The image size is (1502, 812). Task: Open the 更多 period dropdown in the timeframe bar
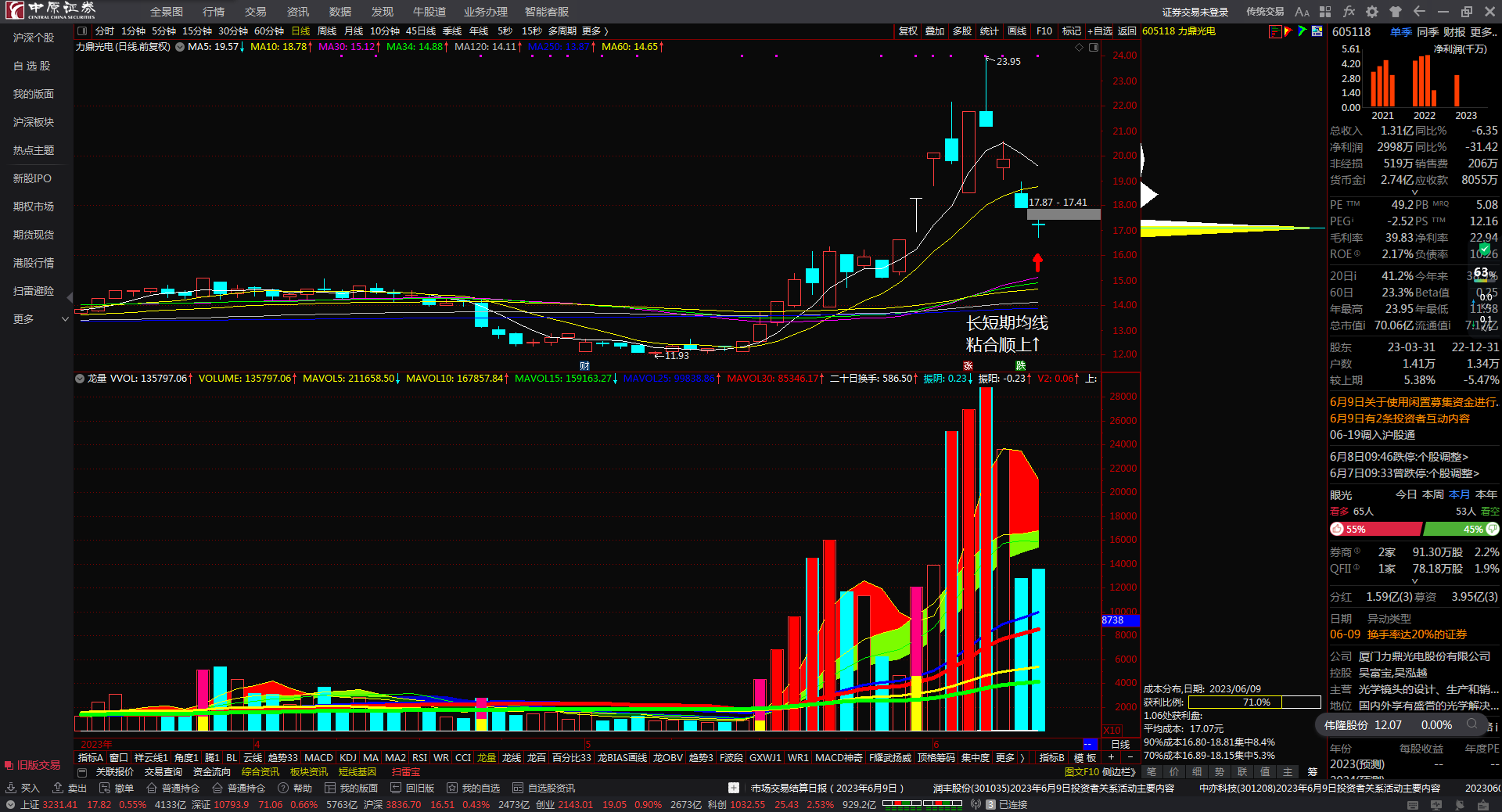pos(595,31)
